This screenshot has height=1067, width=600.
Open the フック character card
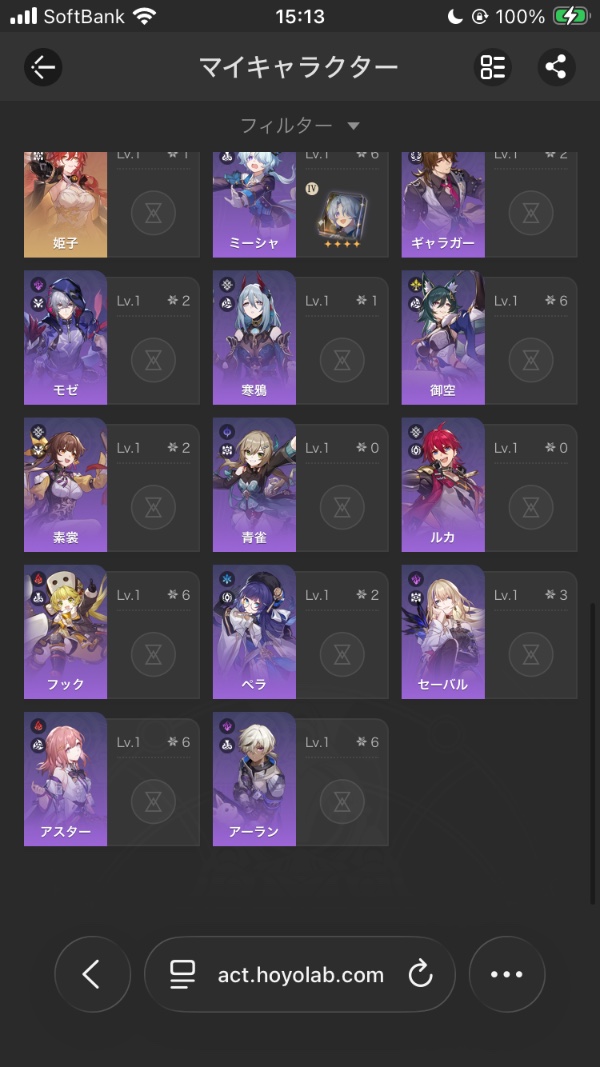[x=65, y=631]
